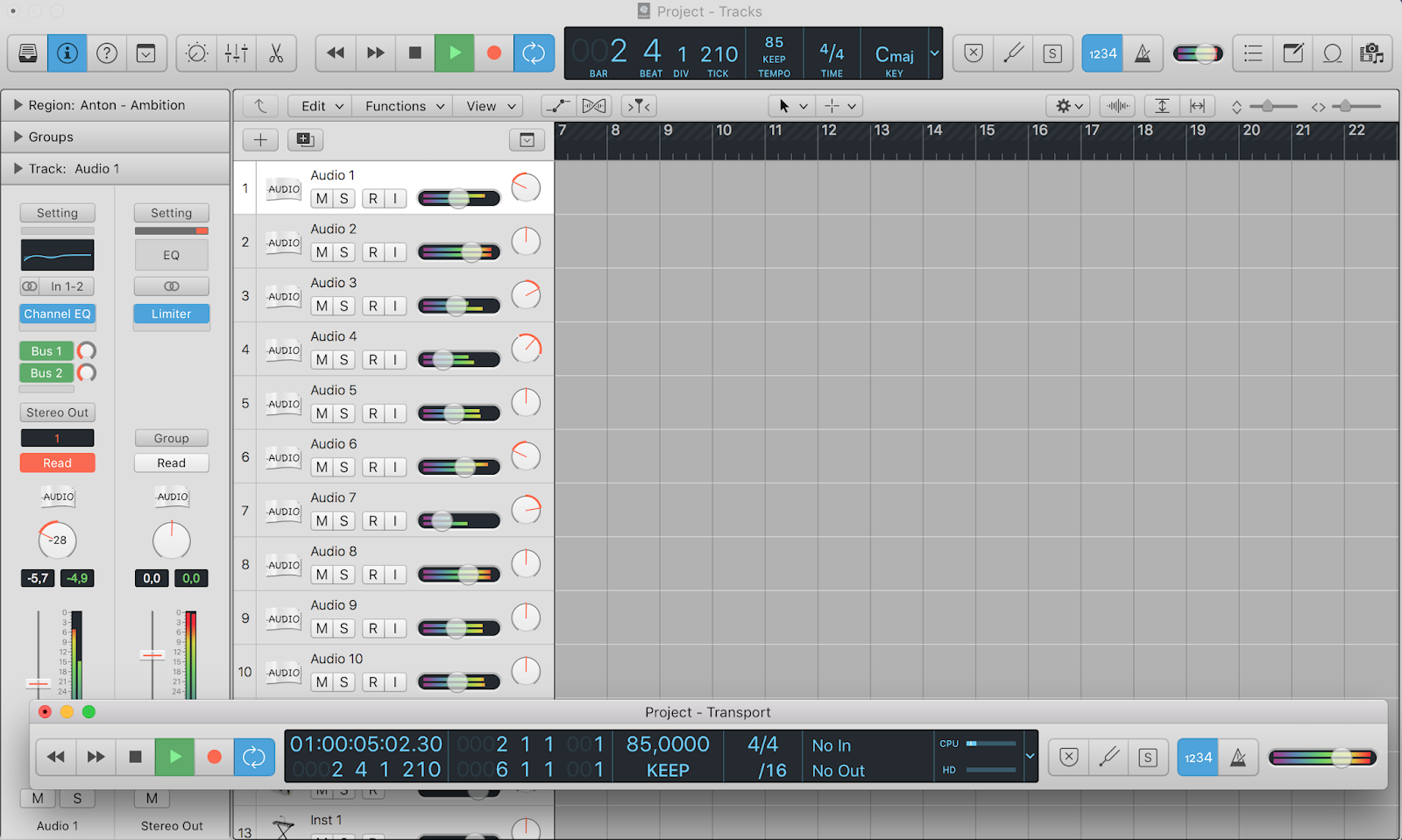Toggle the Metronome in the main control bar
Image resolution: width=1402 pixels, height=840 pixels.
[1143, 53]
